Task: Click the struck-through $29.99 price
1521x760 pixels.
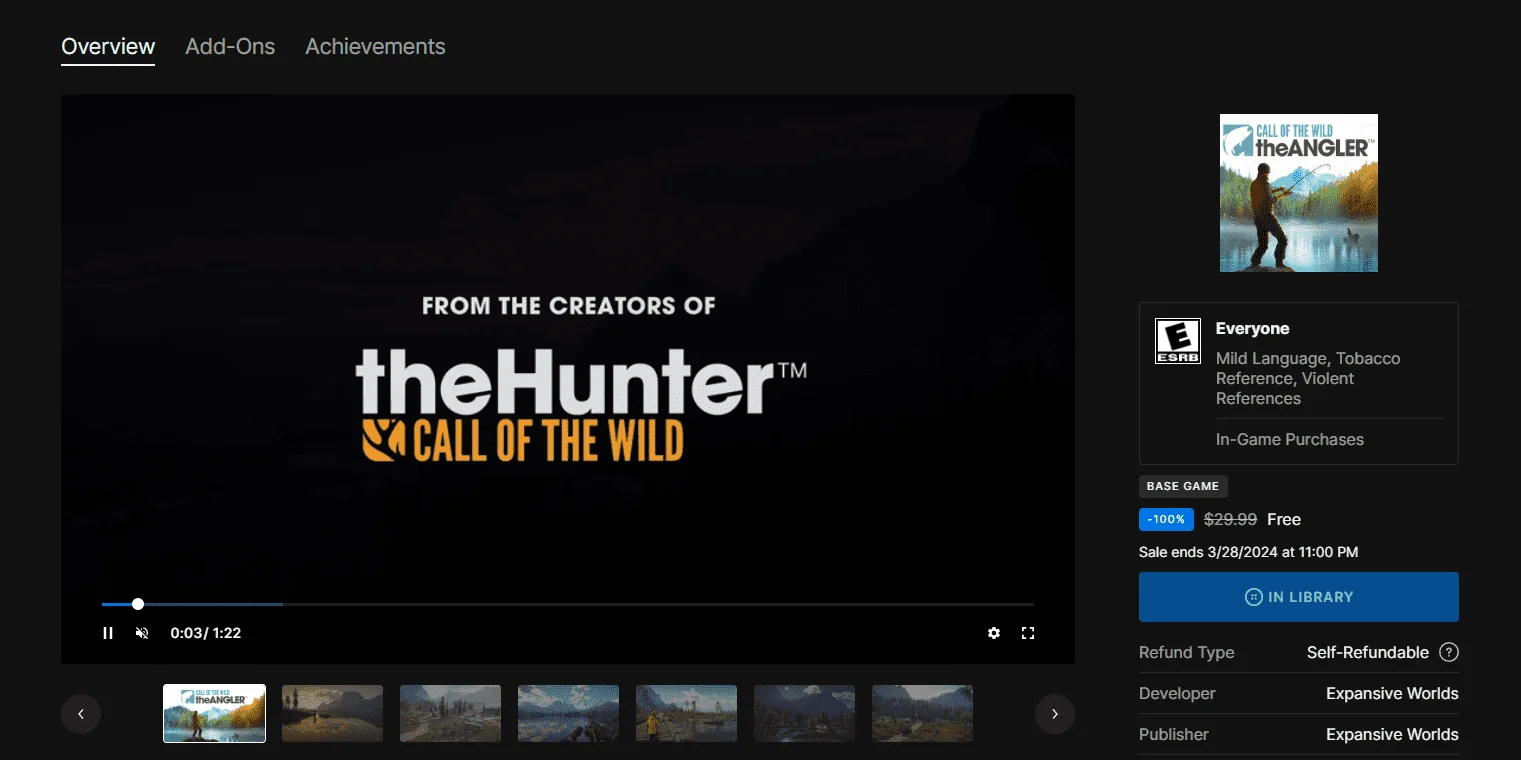Action: pyautogui.click(x=1230, y=519)
